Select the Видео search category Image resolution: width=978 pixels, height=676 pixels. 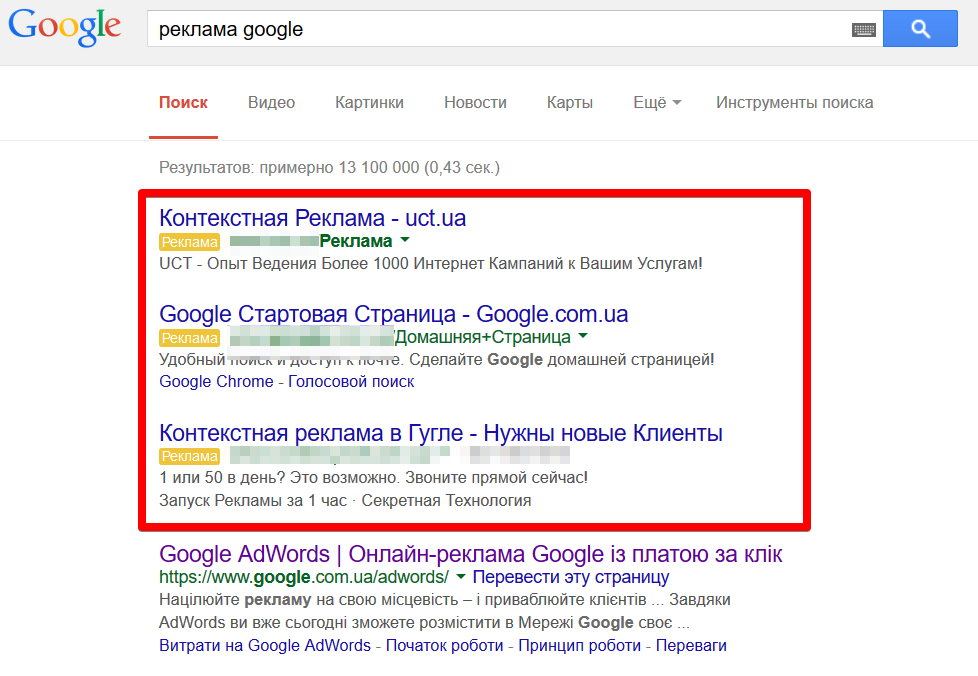click(270, 103)
